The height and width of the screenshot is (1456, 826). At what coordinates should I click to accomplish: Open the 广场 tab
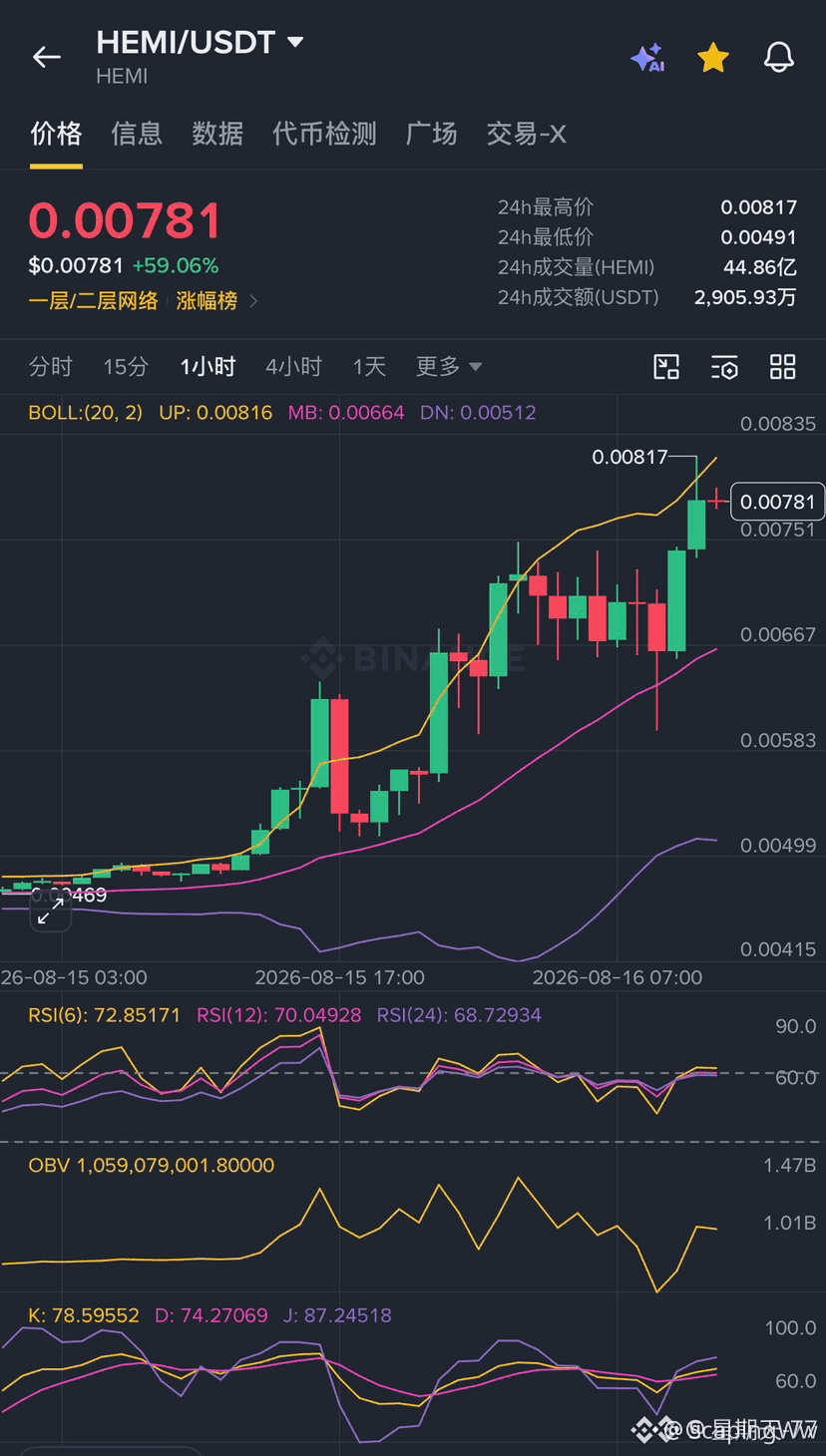(432, 134)
